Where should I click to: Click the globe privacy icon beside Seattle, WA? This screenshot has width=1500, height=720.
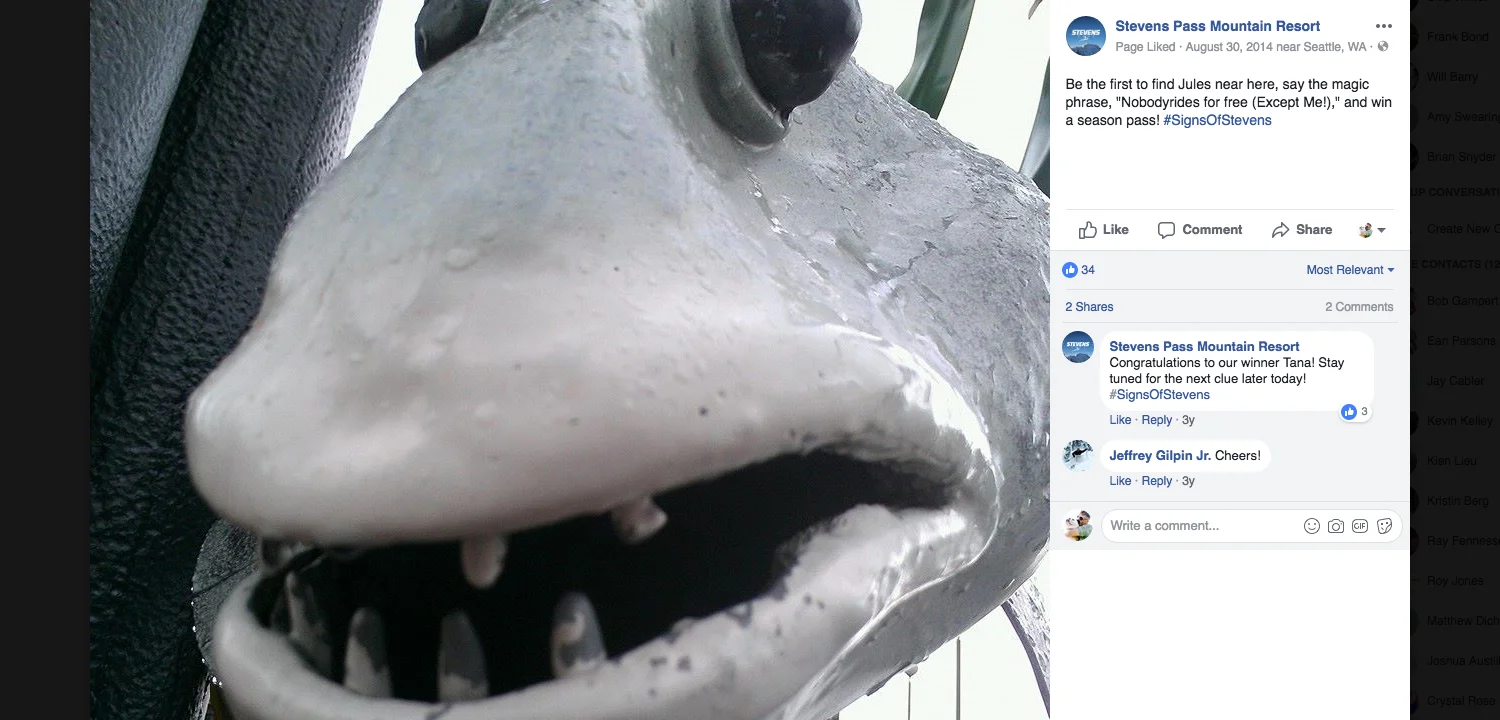pos(1383,47)
